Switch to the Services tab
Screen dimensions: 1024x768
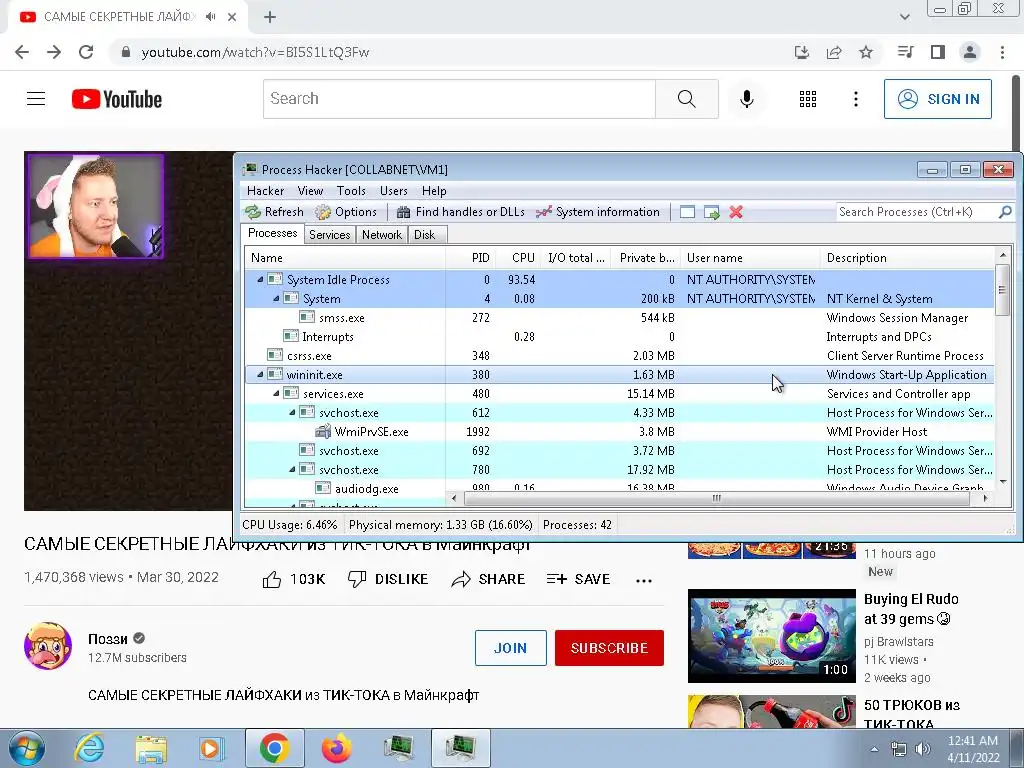coord(330,234)
